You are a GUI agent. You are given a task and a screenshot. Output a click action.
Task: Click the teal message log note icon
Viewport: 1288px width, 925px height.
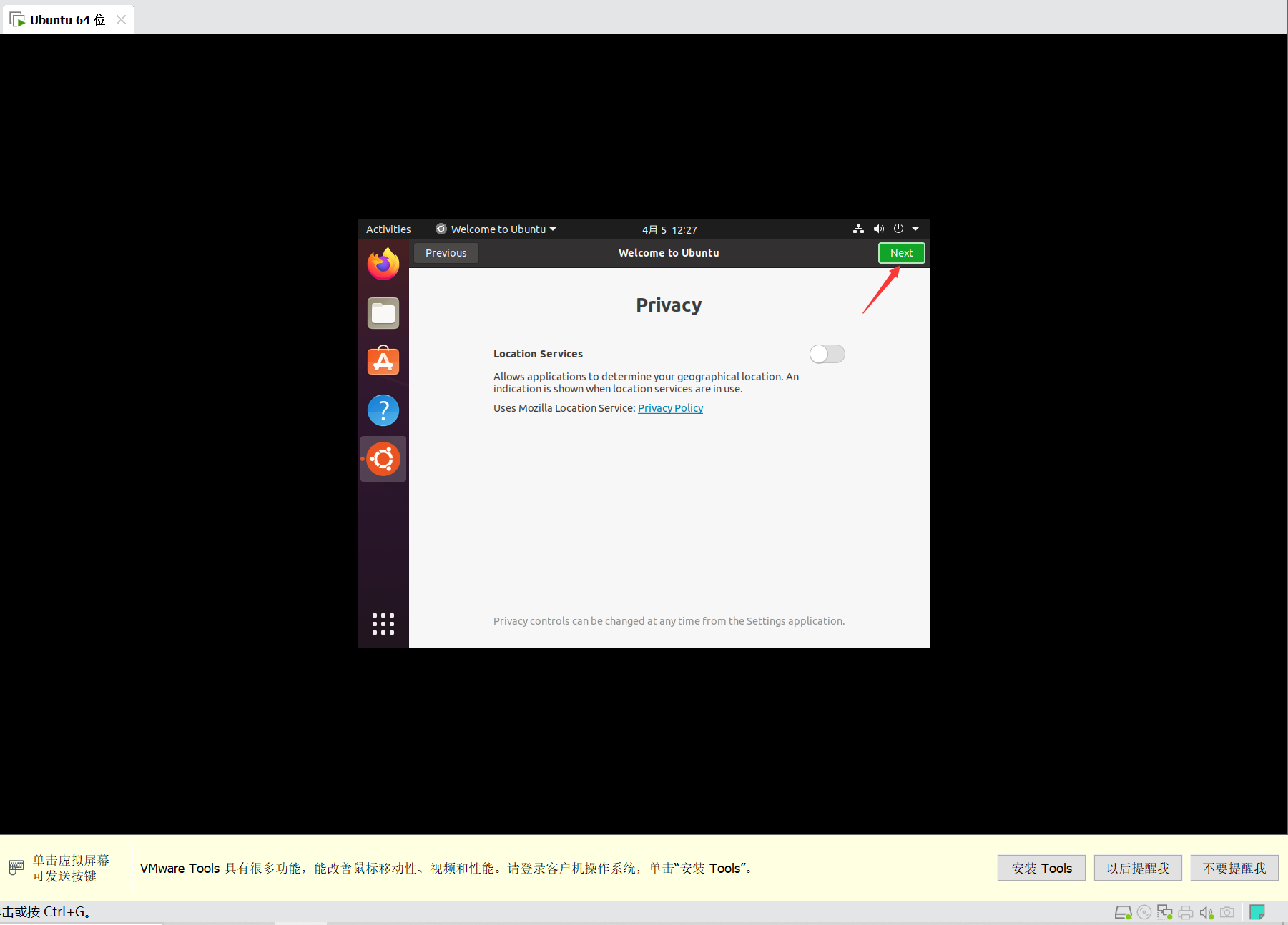[x=1257, y=912]
